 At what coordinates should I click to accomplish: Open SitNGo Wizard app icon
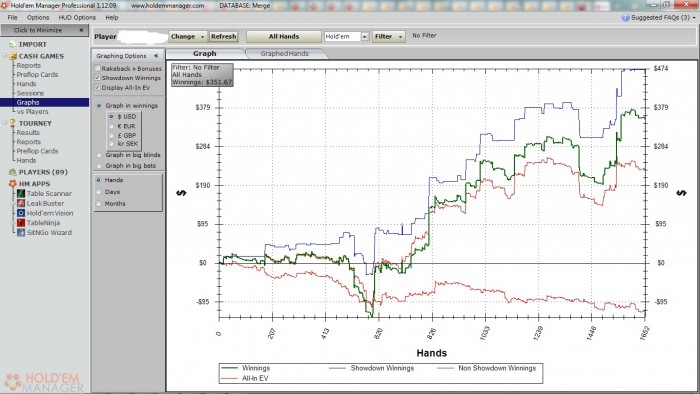(21, 232)
